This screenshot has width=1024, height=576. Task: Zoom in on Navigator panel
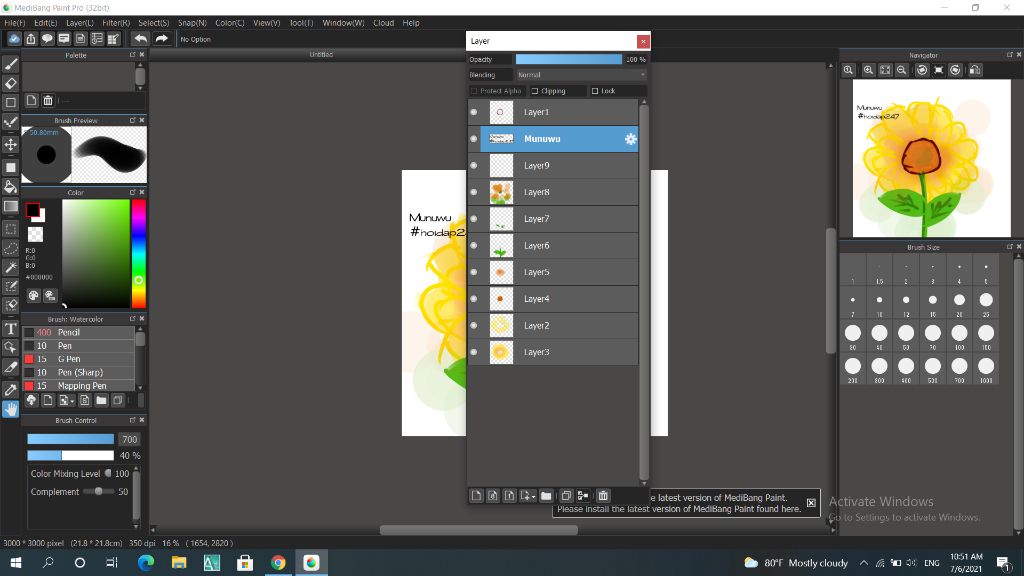(x=869, y=70)
